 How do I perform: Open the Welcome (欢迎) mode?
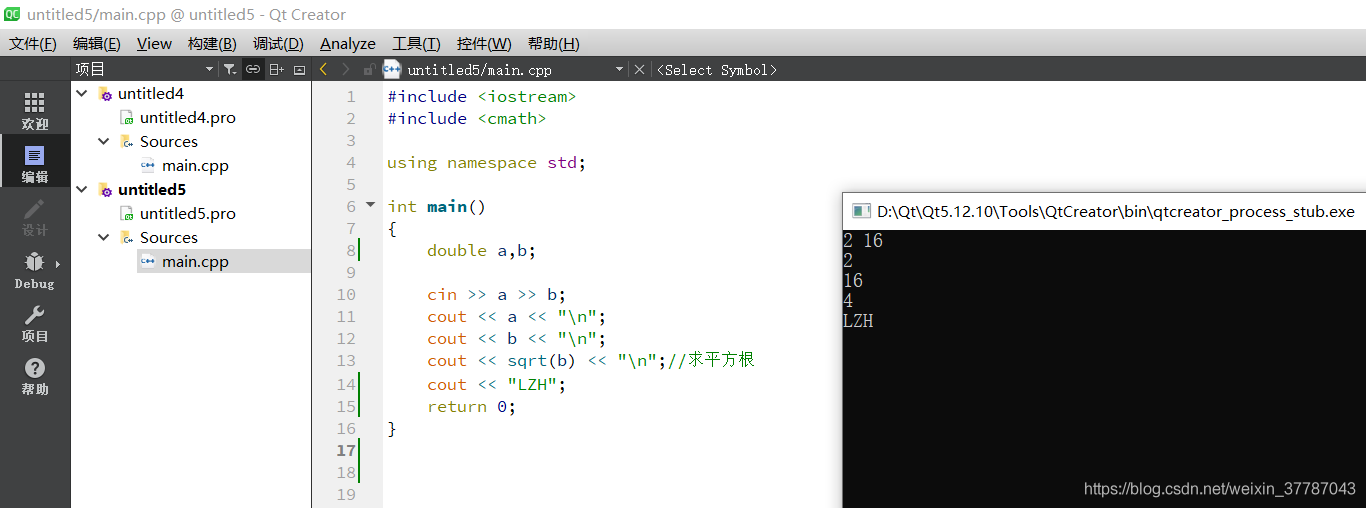(35, 110)
